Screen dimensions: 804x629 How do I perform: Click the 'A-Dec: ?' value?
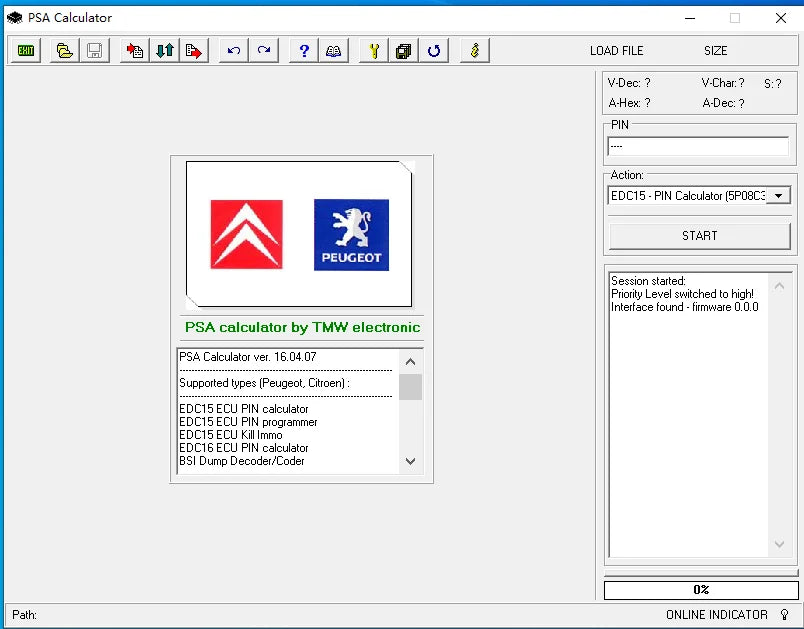[723, 103]
